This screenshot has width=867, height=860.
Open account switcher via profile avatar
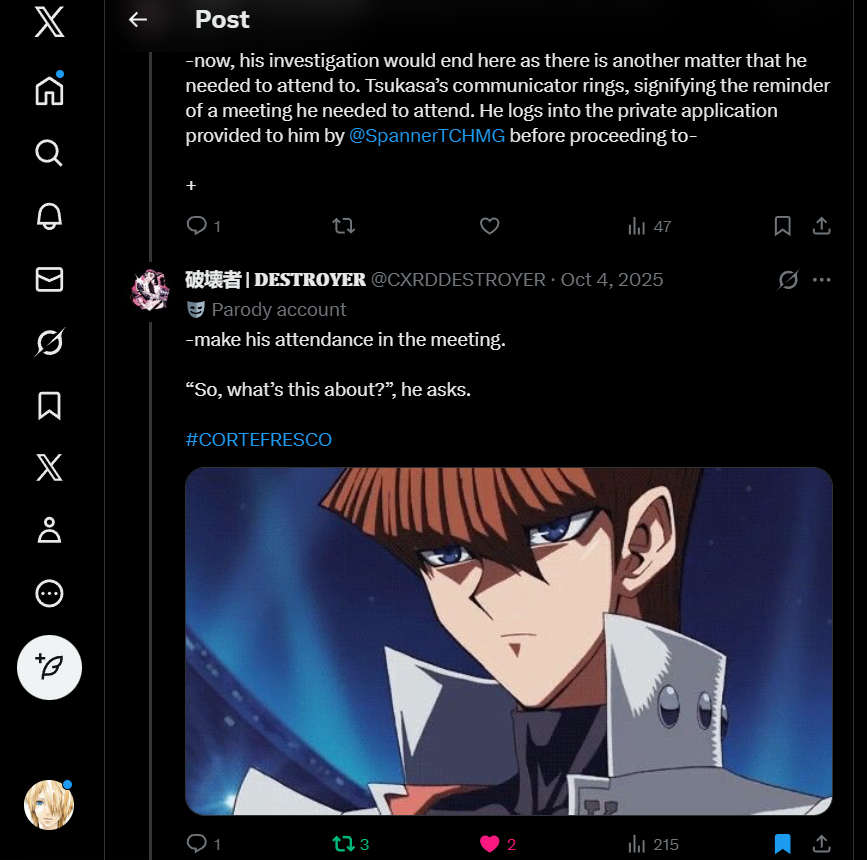pyautogui.click(x=49, y=804)
